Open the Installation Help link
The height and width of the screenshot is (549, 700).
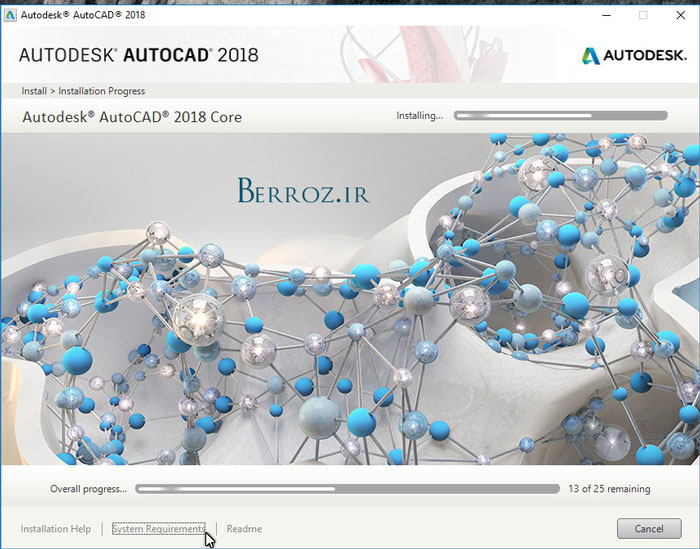(56, 528)
